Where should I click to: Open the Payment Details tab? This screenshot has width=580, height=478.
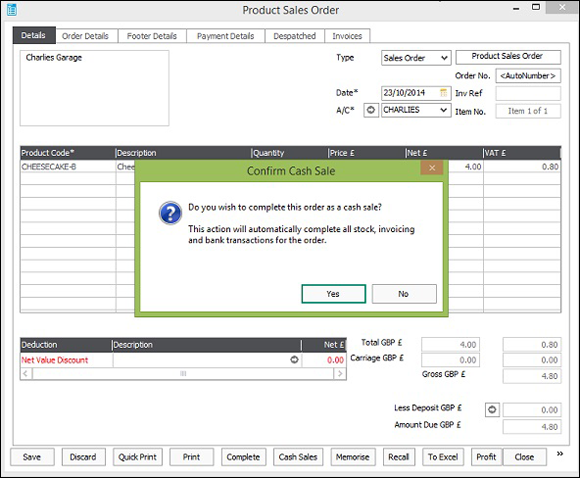point(226,36)
